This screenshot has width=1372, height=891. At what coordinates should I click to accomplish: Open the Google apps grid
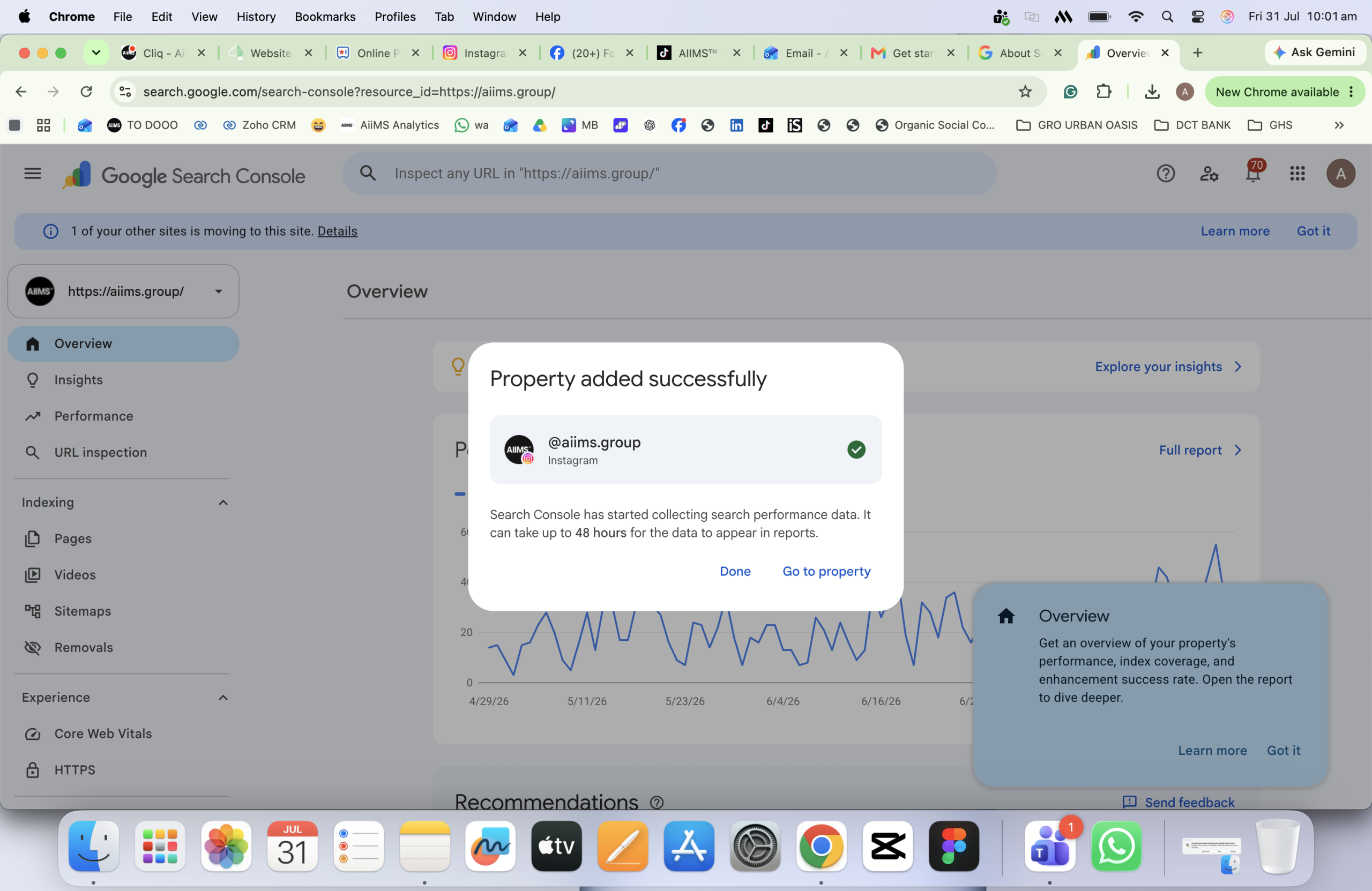pos(1297,174)
